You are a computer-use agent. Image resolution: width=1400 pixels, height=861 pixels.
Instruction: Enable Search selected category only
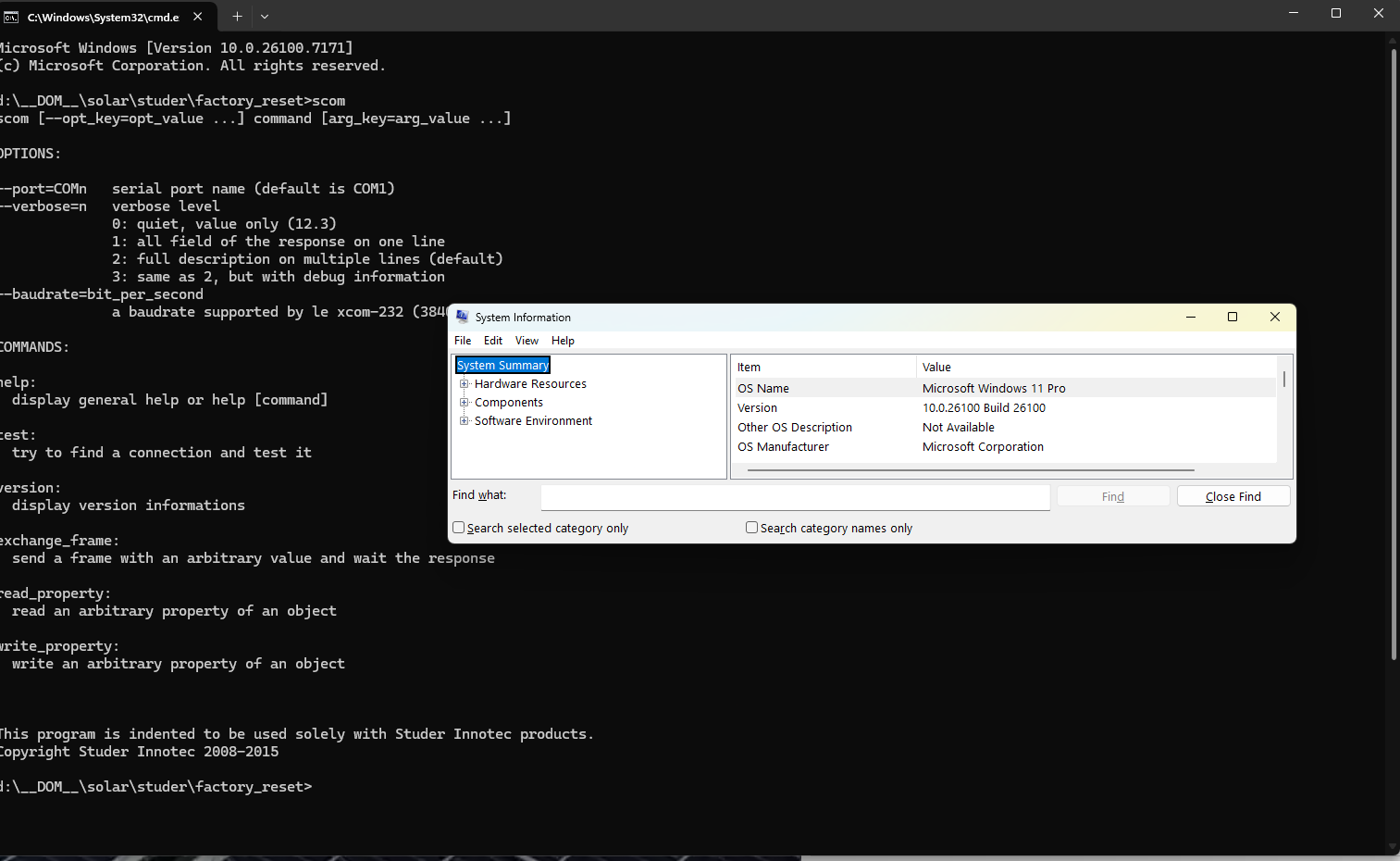(x=459, y=528)
